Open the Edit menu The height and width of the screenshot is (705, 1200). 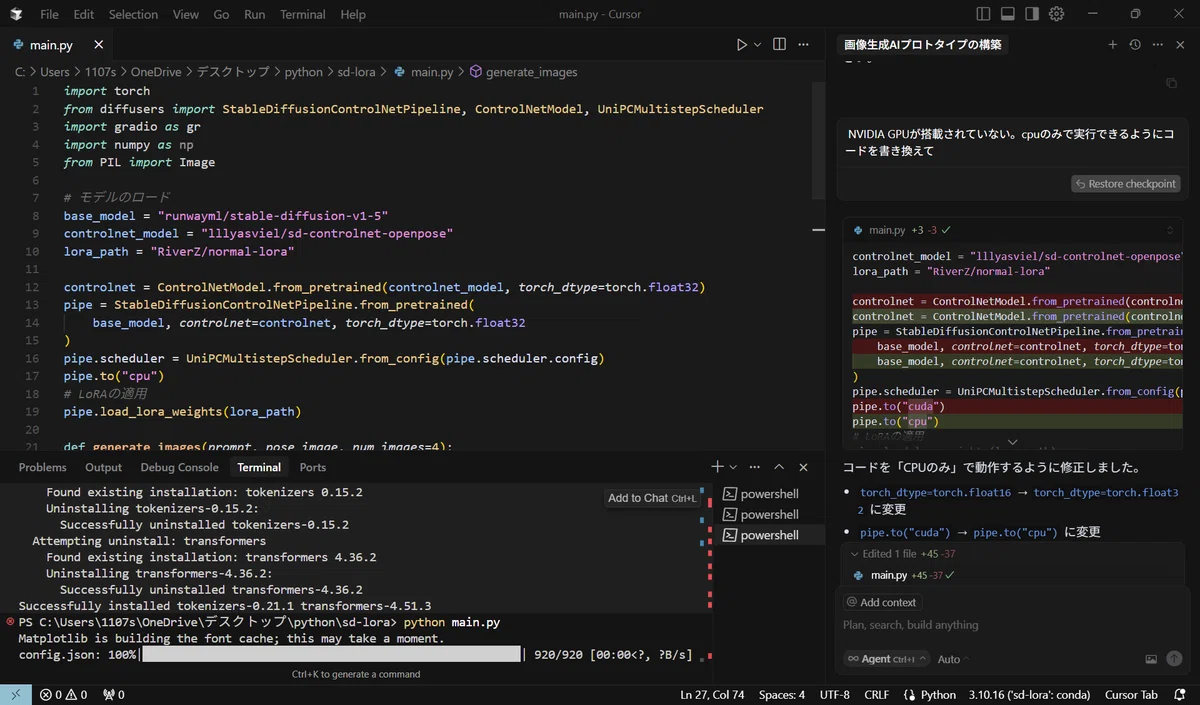coord(84,14)
